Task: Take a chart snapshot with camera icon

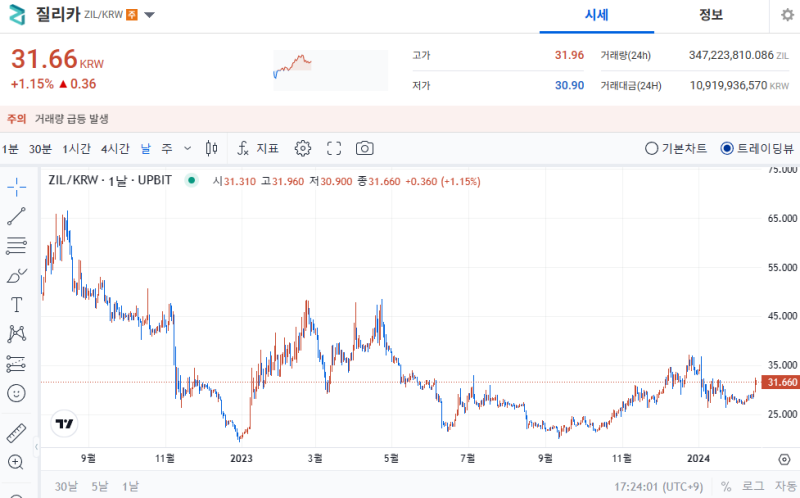Action: 364,148
